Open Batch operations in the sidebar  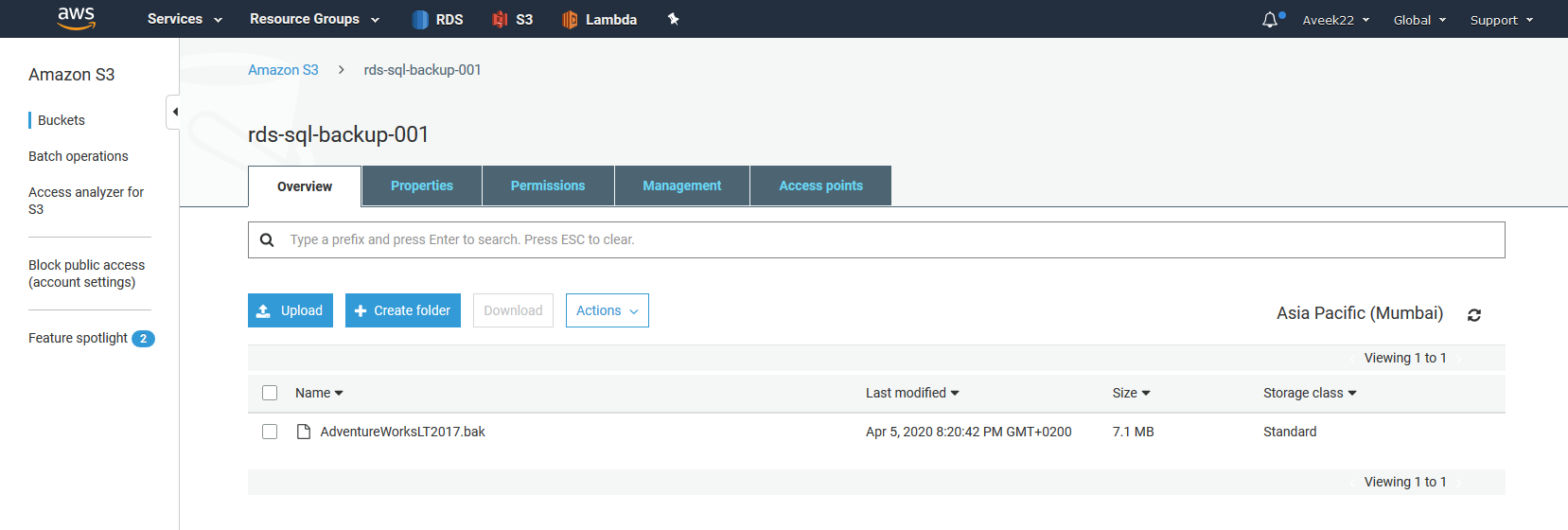click(79, 156)
